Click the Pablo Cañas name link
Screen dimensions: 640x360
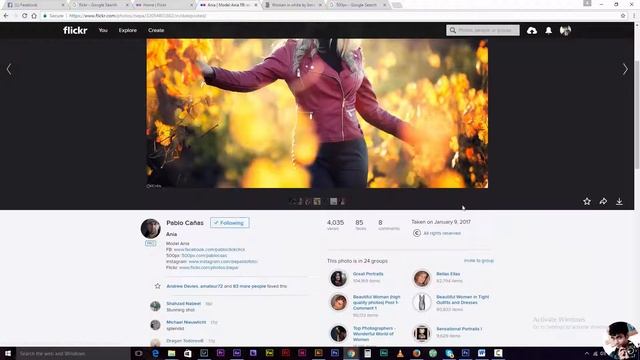[x=185, y=223]
